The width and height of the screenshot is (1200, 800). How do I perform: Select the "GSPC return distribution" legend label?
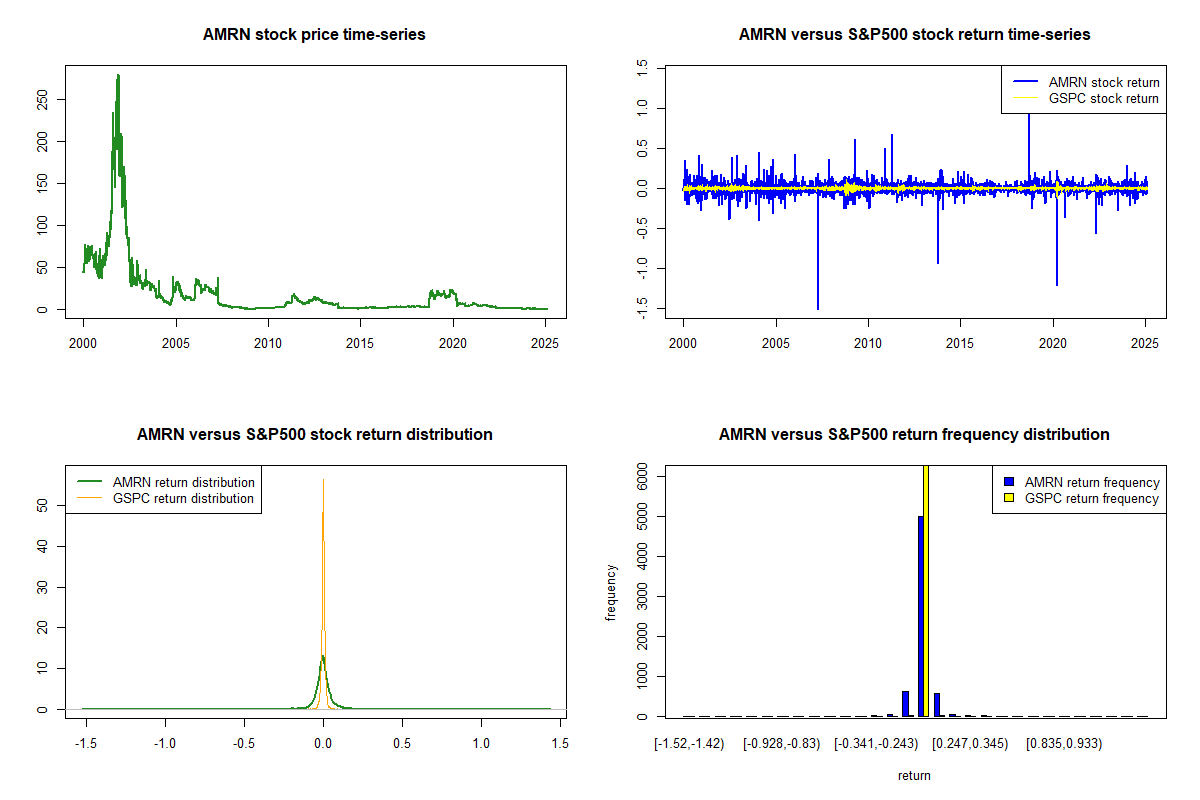[x=183, y=498]
